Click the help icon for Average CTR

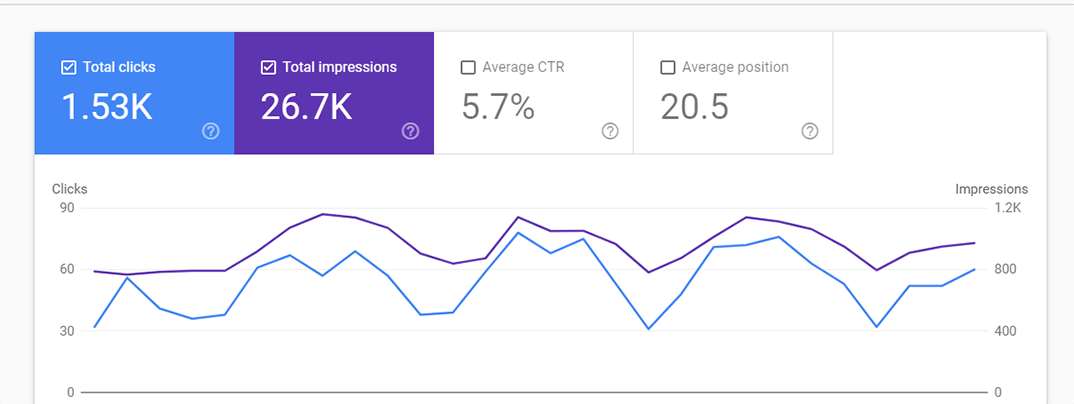[610, 131]
